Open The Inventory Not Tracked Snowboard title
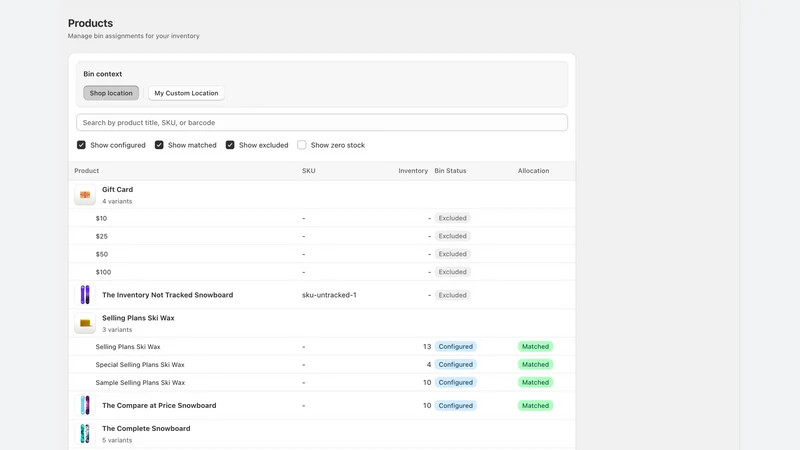Screen dimensions: 800x450 pyautogui.click(x=167, y=295)
